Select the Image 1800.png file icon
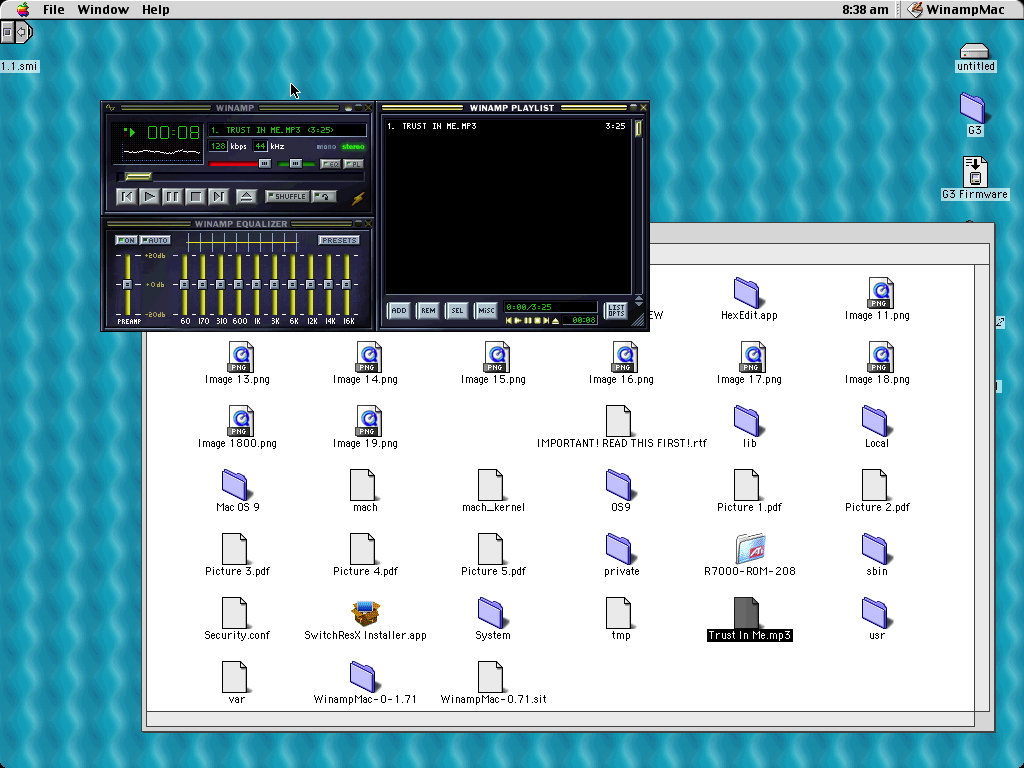 [x=237, y=426]
